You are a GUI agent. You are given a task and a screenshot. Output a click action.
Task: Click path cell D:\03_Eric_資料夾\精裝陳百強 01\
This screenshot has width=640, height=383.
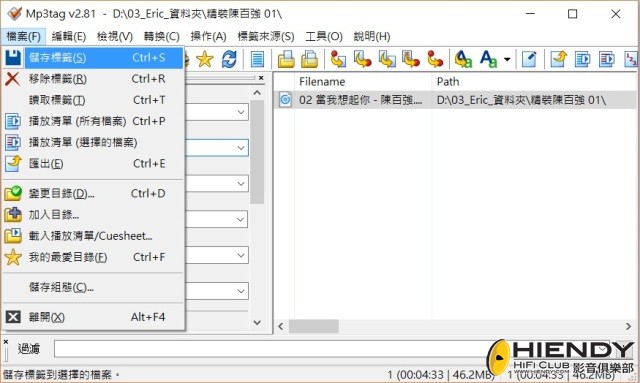pos(521,100)
